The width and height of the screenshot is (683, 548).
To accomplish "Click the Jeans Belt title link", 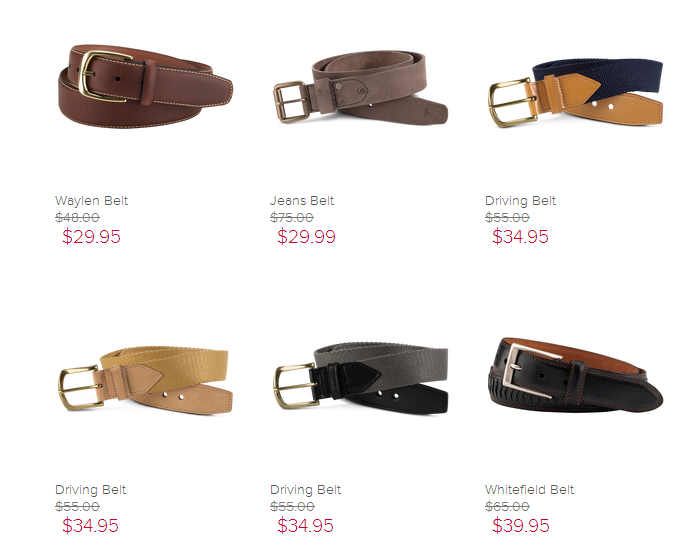I will pyautogui.click(x=301, y=201).
